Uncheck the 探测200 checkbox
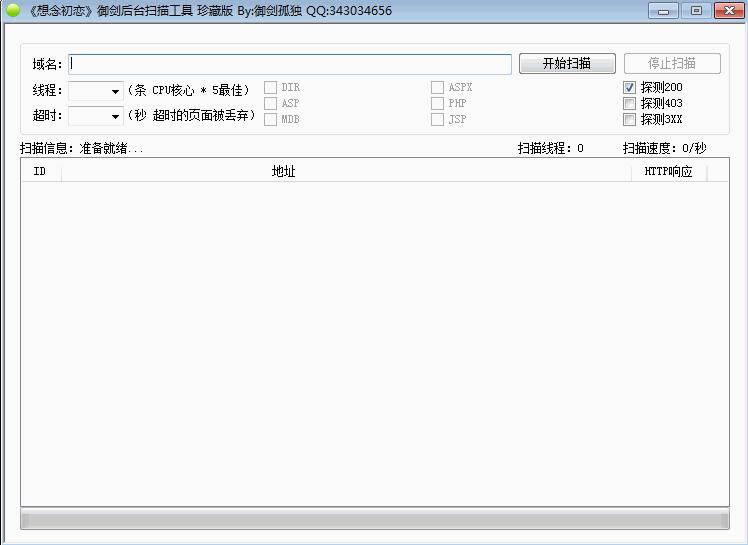The image size is (748, 545). pos(629,87)
